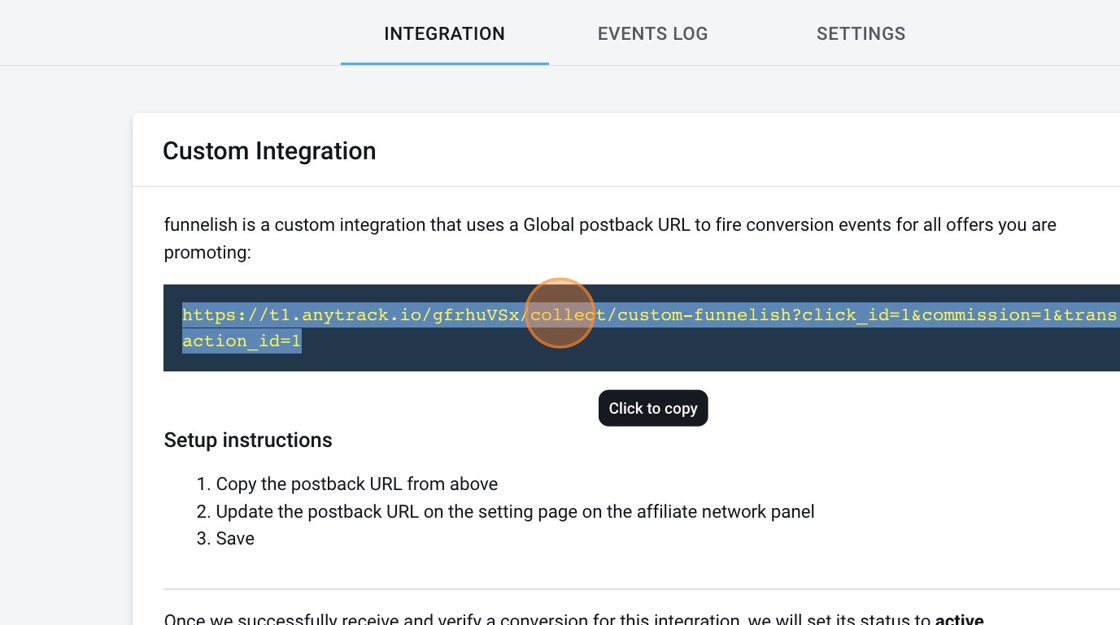
Task: Click the 'Custom Integration' heading
Action: pyautogui.click(x=269, y=151)
